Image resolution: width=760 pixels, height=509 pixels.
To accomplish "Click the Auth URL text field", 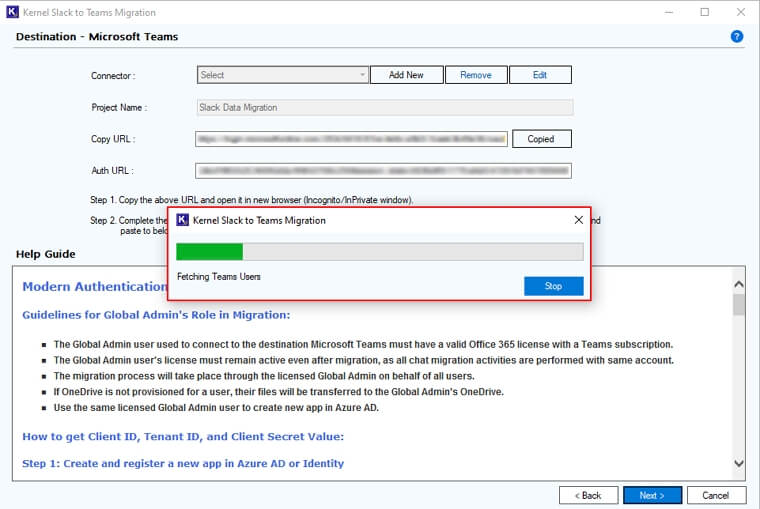I will (383, 171).
